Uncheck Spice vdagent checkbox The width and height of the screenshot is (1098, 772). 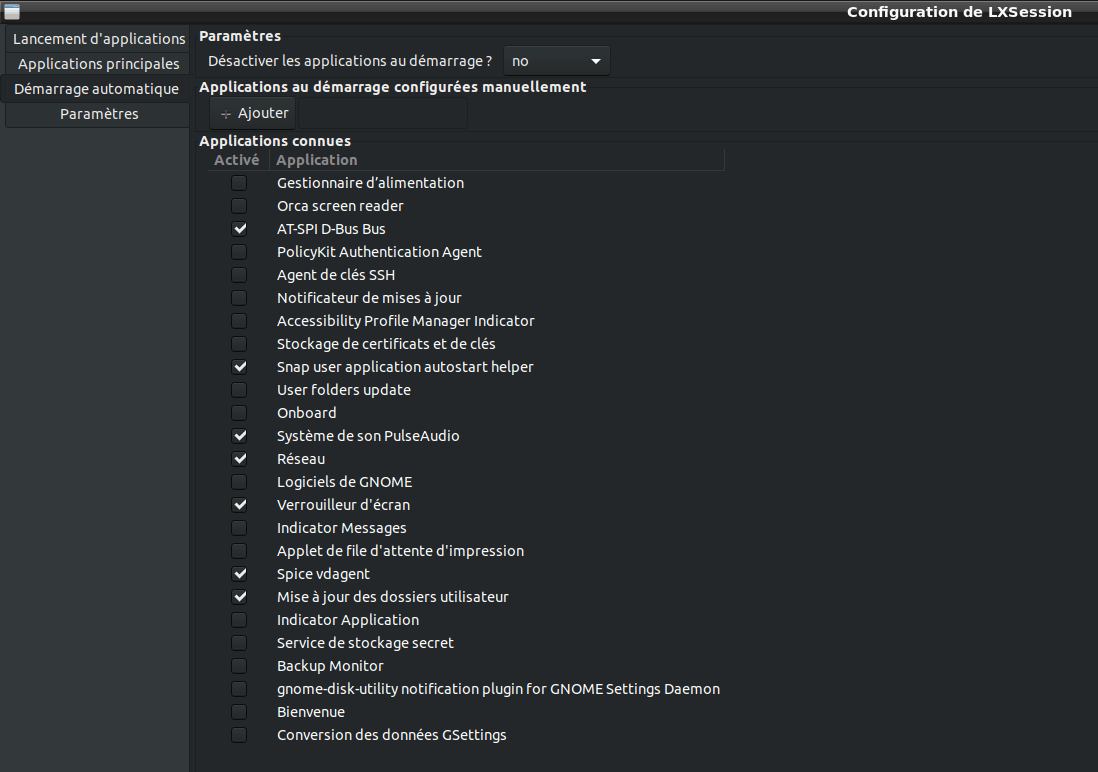pos(239,574)
